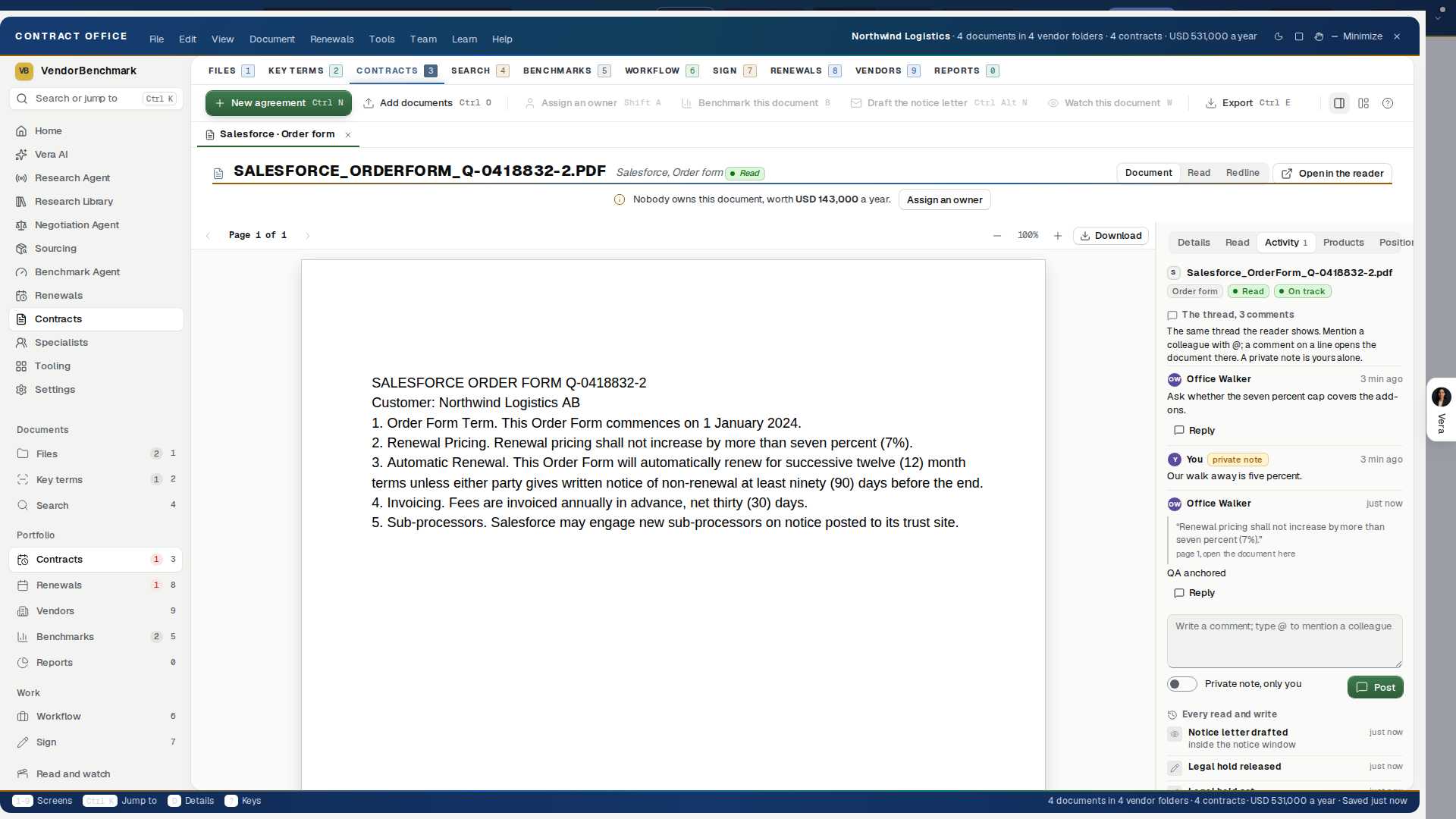Click 'open the document here' link
The height and width of the screenshot is (819, 1456).
tap(1248, 554)
